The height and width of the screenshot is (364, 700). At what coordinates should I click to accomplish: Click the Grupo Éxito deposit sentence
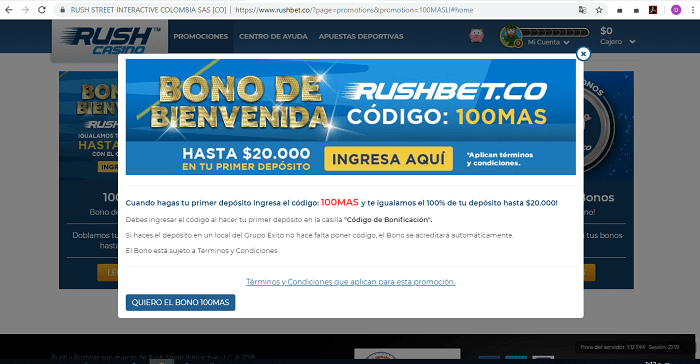click(x=320, y=235)
